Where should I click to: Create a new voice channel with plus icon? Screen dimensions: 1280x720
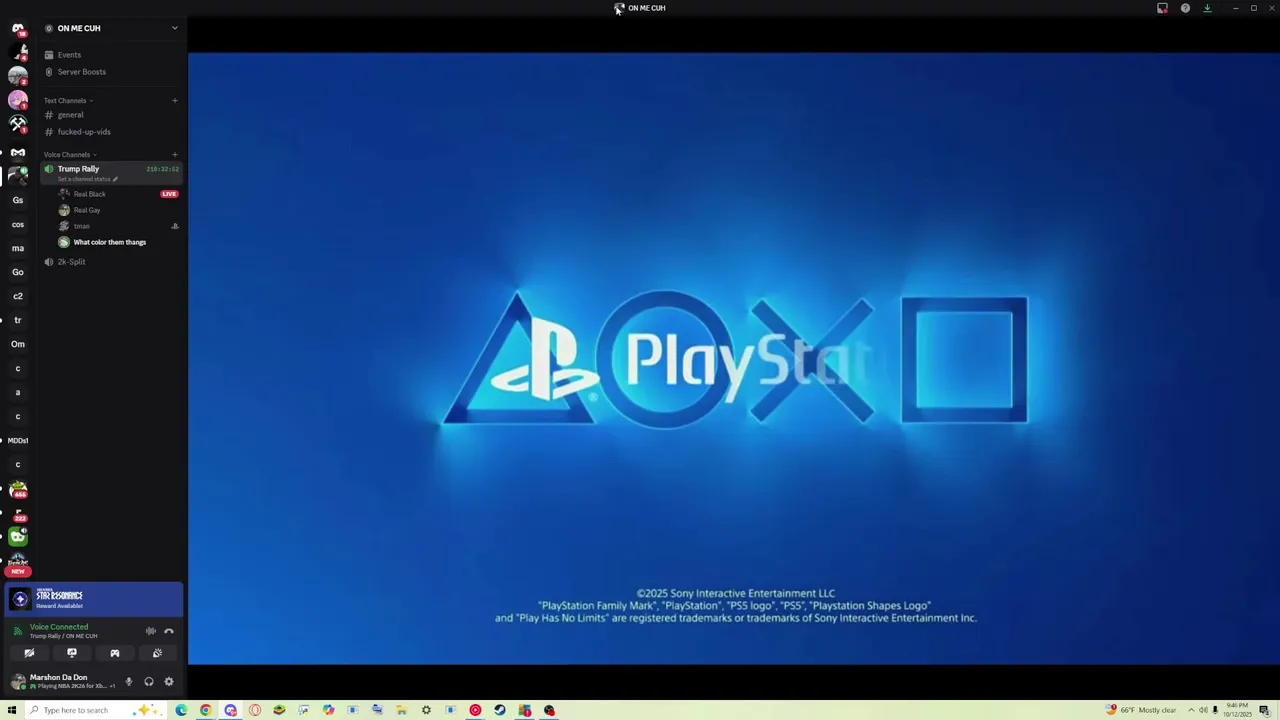pos(174,155)
